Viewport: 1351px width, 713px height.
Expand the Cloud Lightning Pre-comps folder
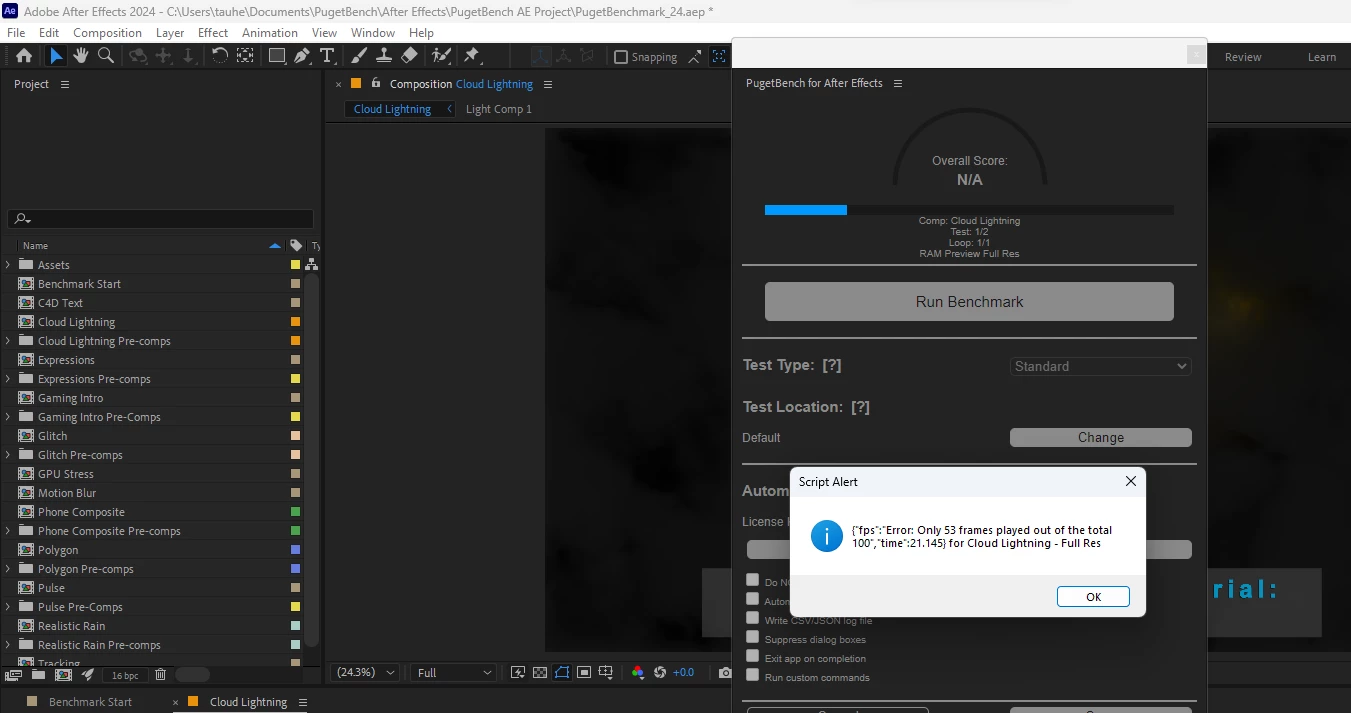click(8, 341)
